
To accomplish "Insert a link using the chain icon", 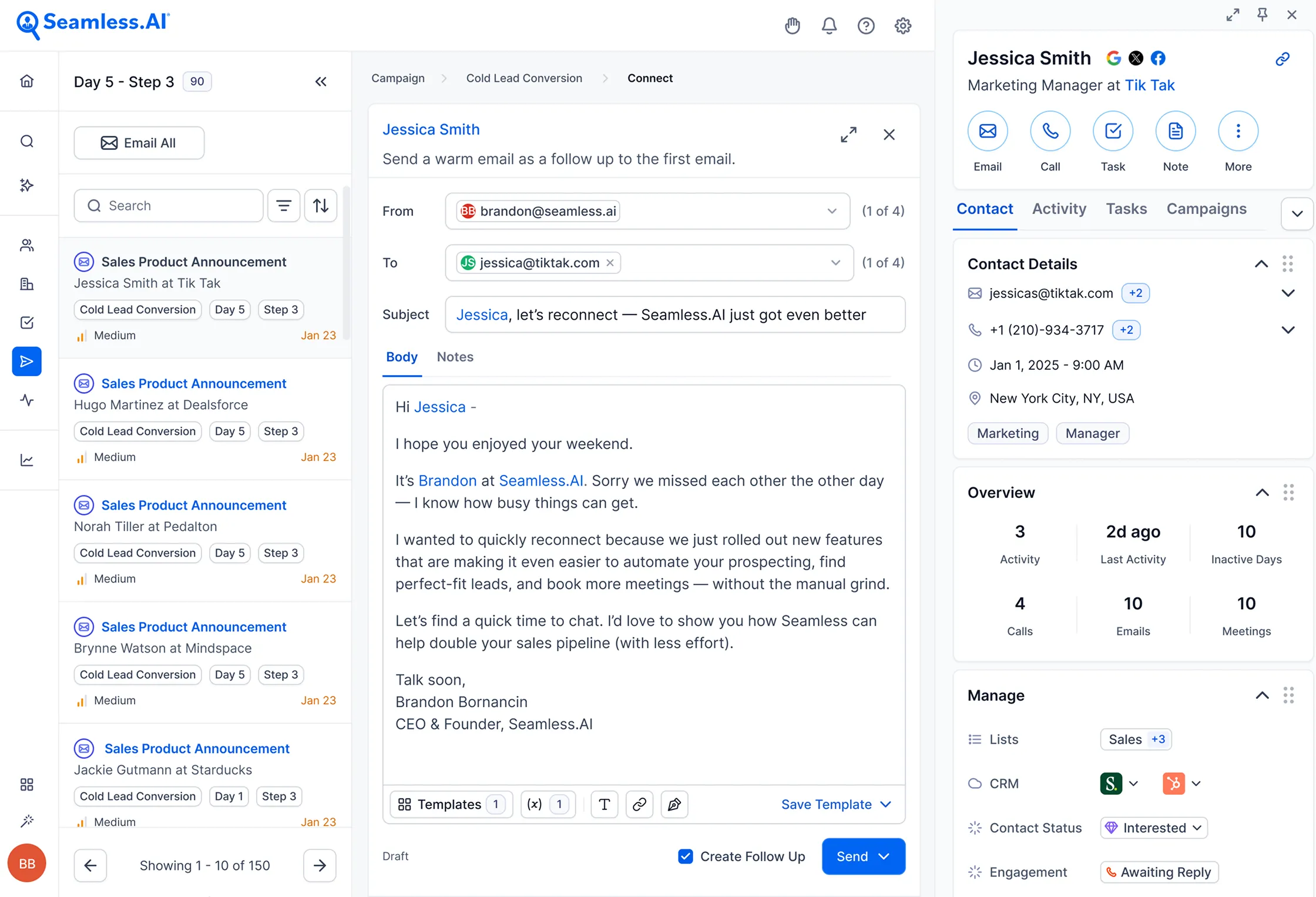I will coord(639,804).
